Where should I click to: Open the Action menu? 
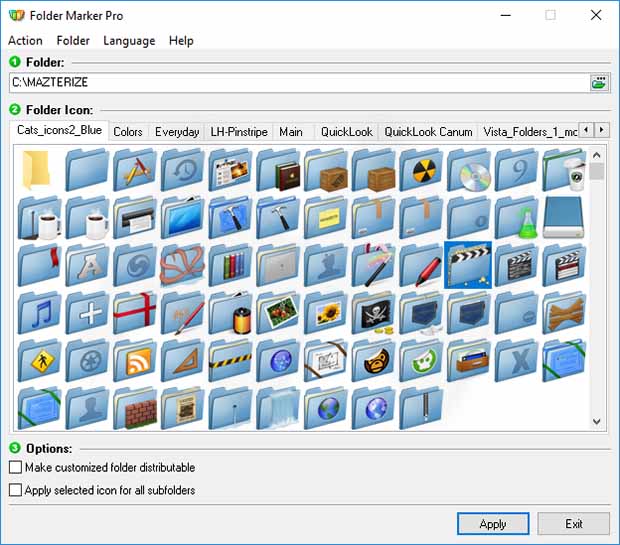pos(25,41)
